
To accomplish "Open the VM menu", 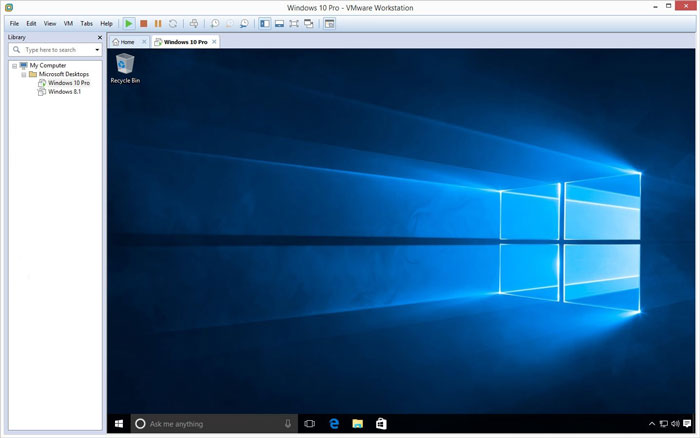I will (68, 23).
